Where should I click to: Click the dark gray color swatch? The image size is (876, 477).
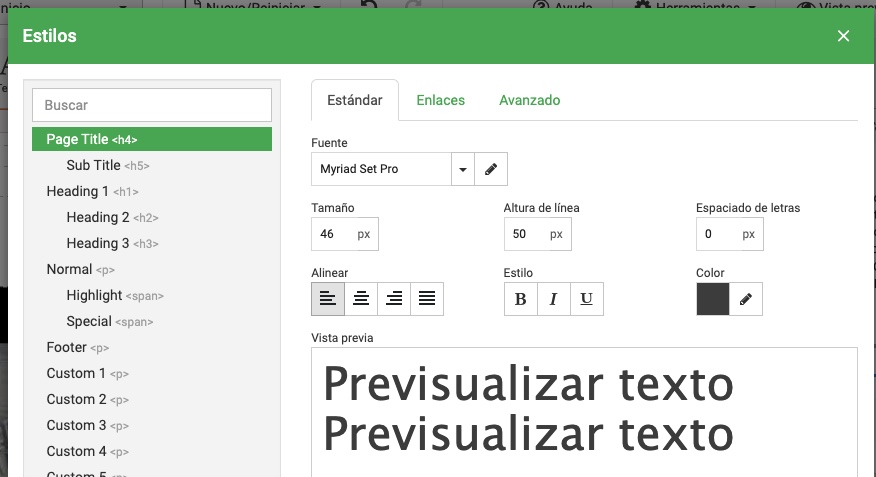713,299
